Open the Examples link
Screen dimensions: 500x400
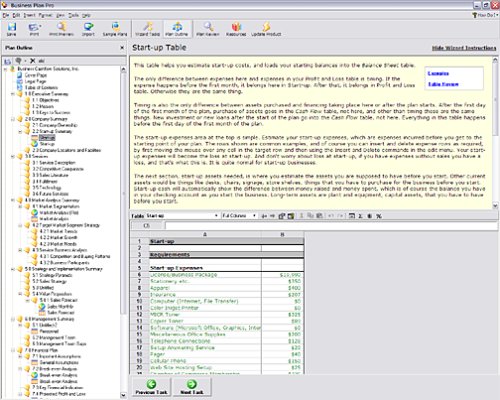point(438,74)
